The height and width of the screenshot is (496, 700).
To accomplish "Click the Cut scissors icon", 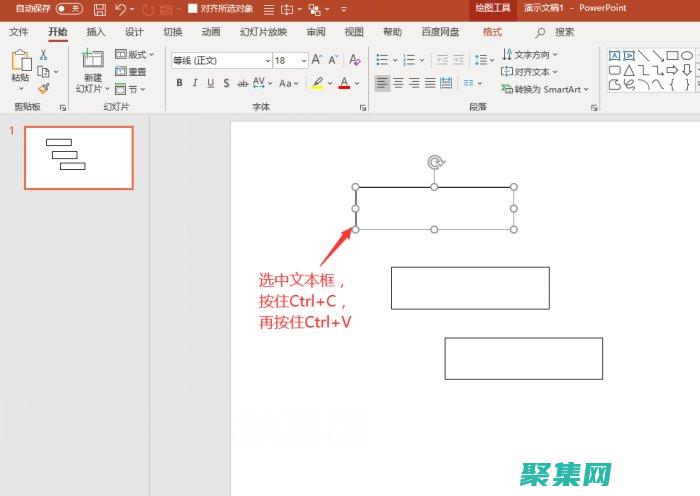I will (x=43, y=55).
